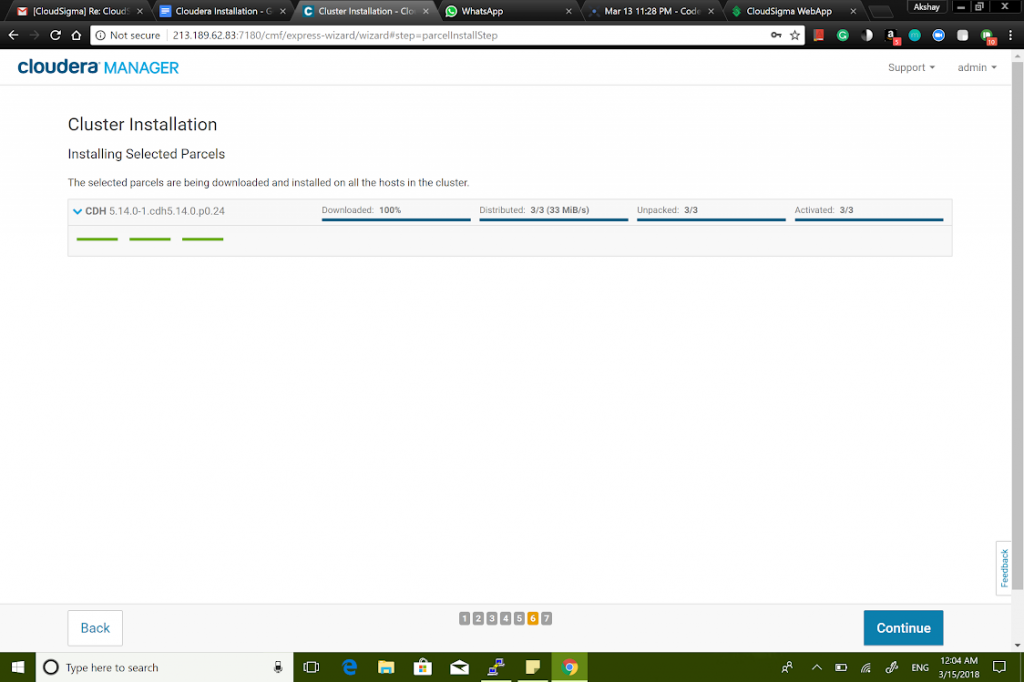Viewport: 1024px width, 682px height.
Task: Bookmark this page with the star icon
Action: pos(795,34)
